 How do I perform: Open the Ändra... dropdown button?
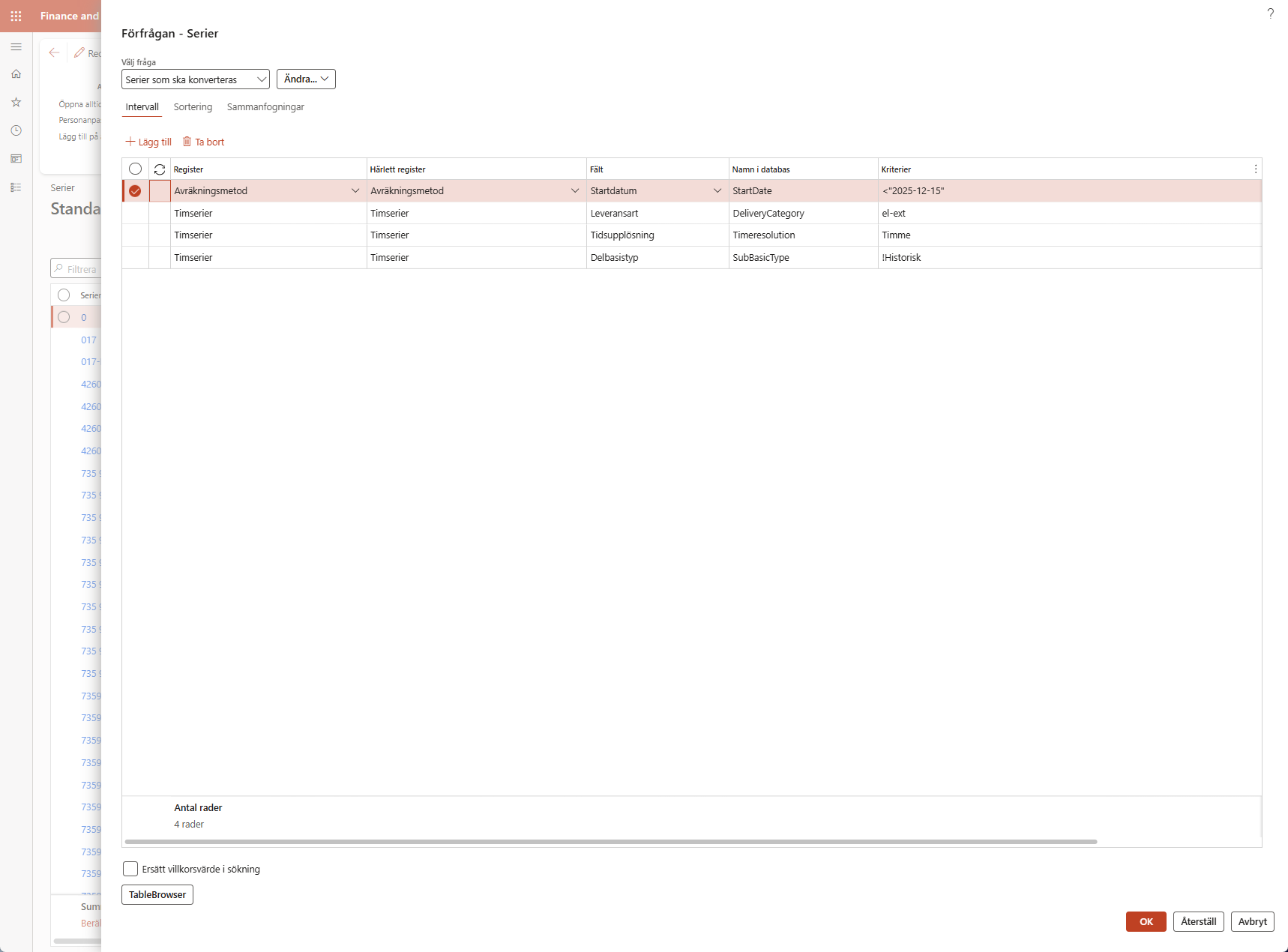click(x=306, y=79)
